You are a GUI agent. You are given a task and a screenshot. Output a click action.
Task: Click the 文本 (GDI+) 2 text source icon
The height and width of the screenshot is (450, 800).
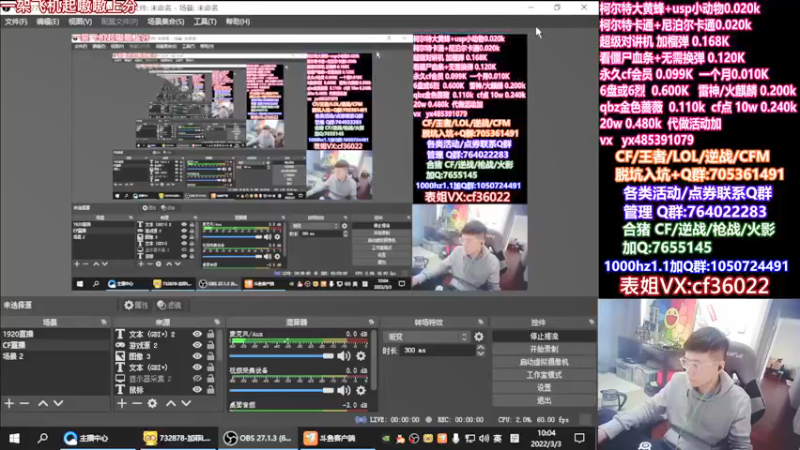(120, 334)
